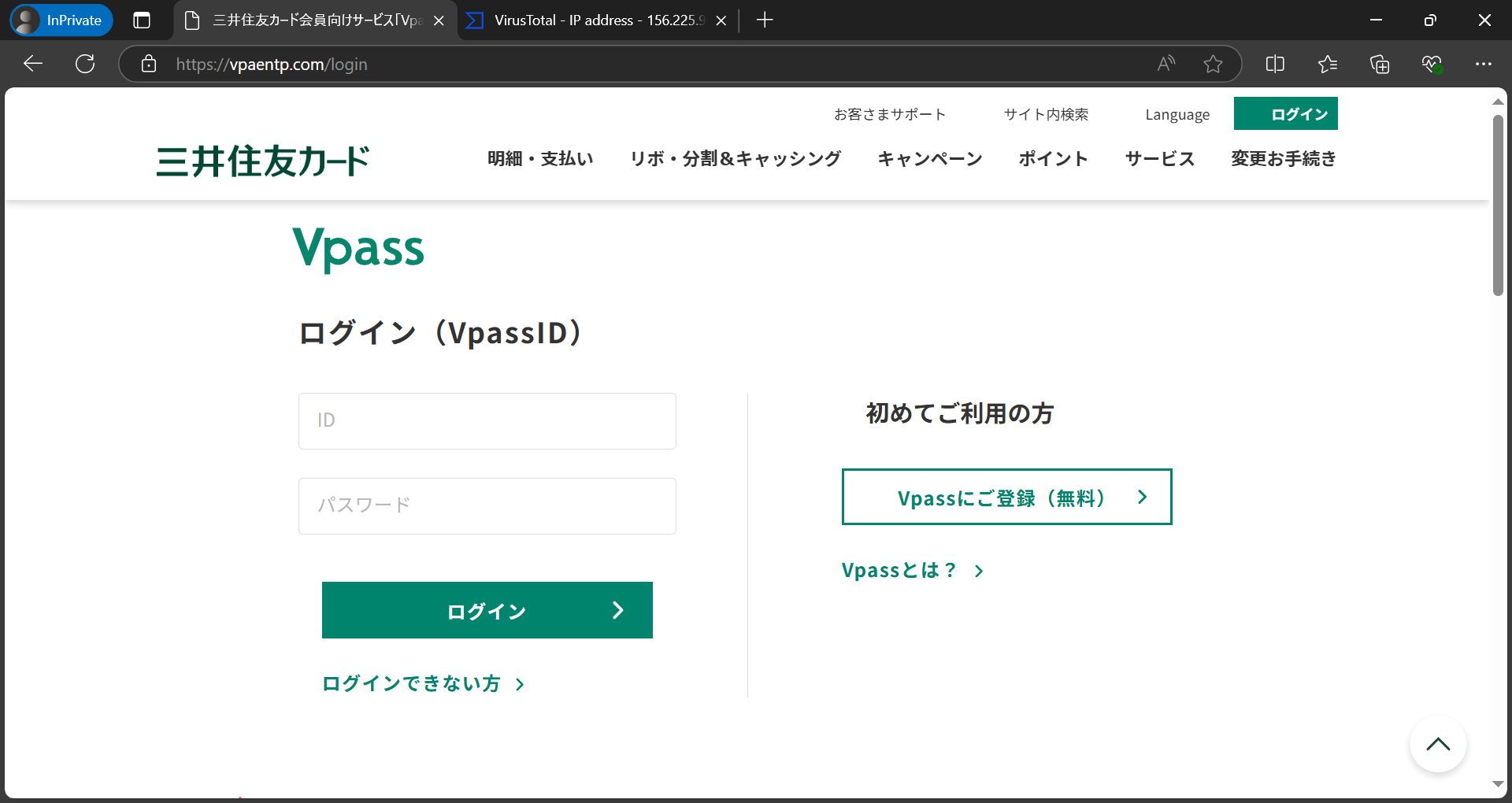1512x803 pixels.
Task: Open 明細・支払い menu
Action: click(x=540, y=158)
